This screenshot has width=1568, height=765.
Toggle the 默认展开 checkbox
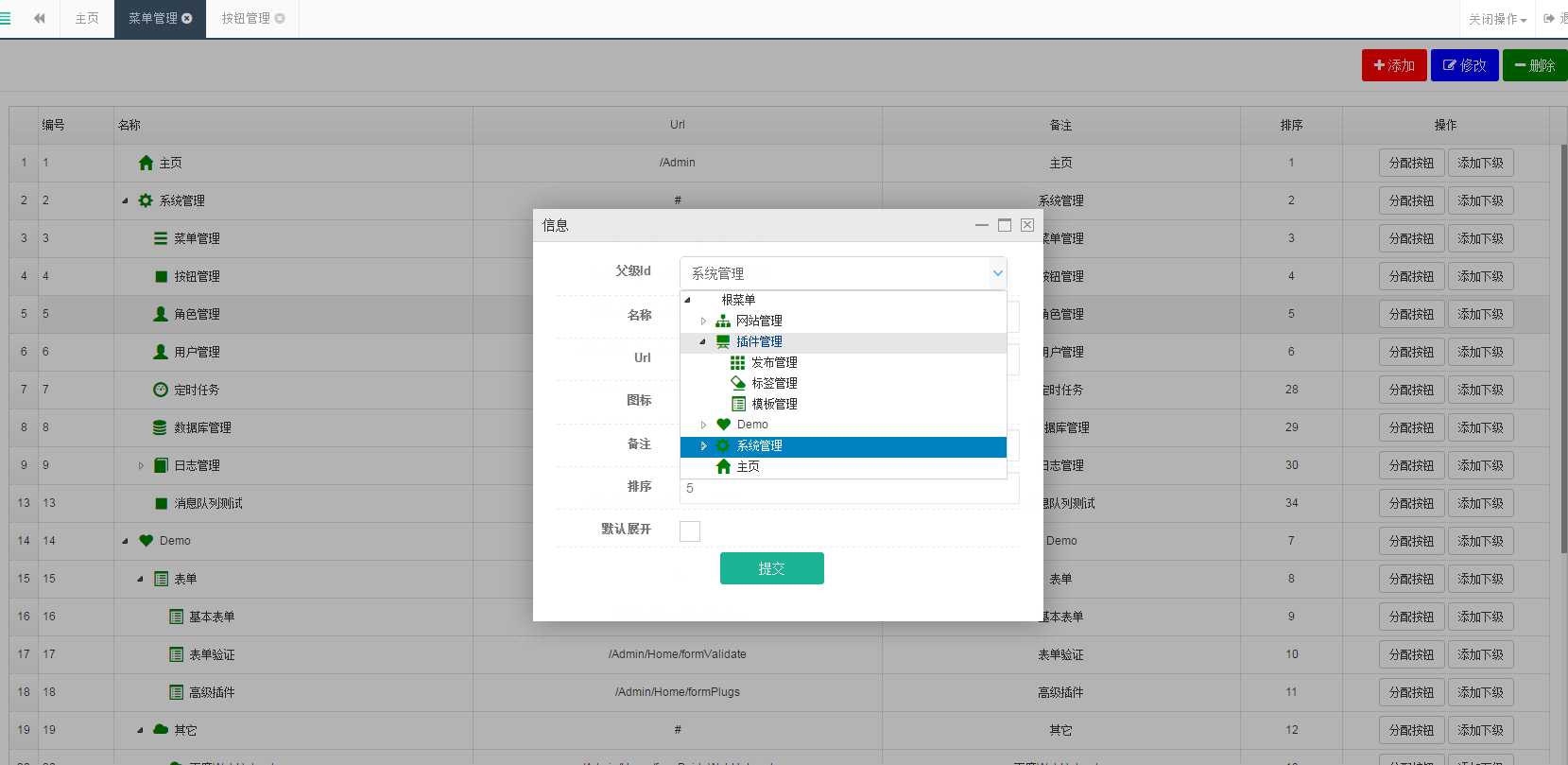coord(690,530)
